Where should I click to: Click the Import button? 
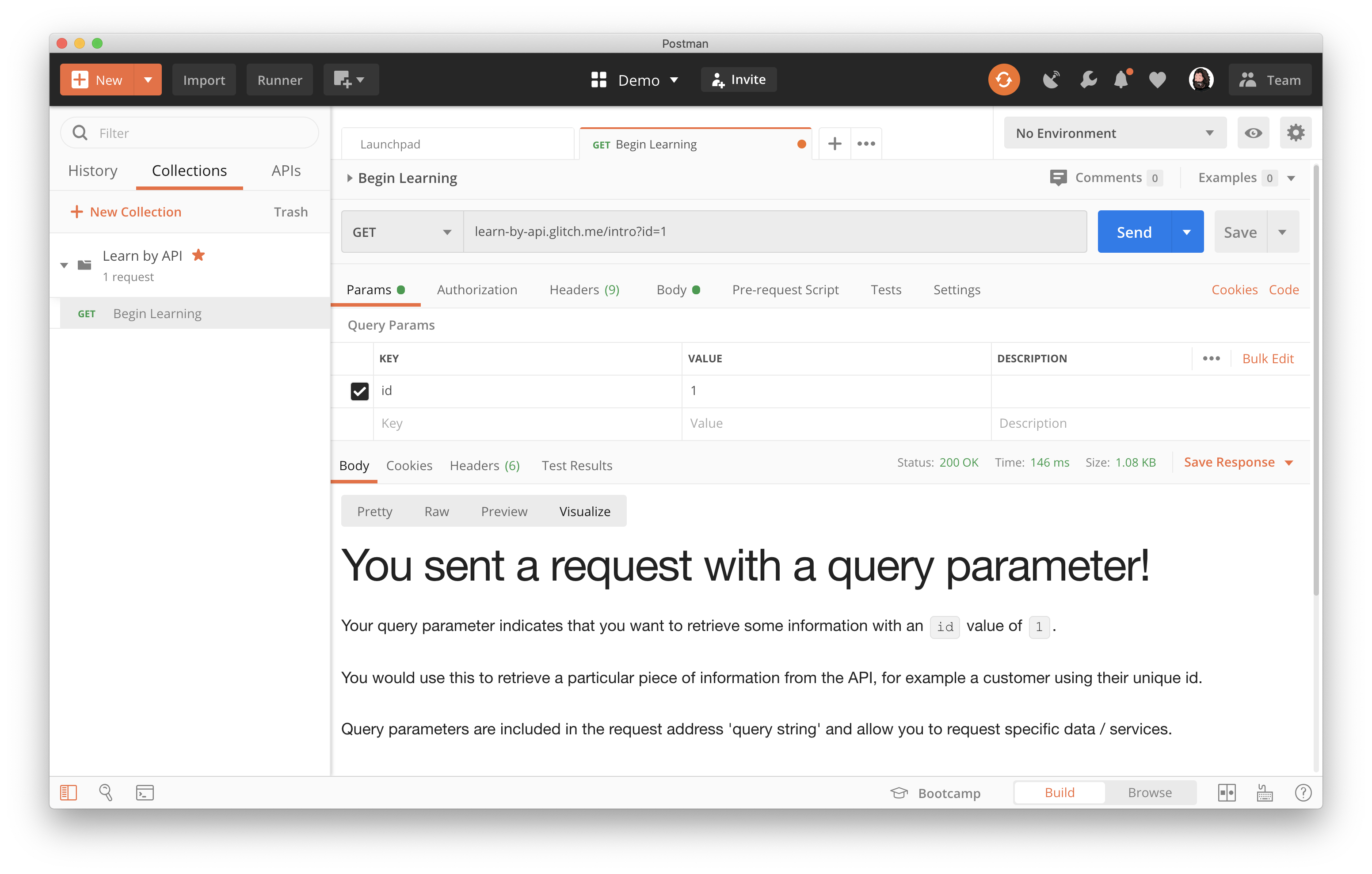point(203,80)
